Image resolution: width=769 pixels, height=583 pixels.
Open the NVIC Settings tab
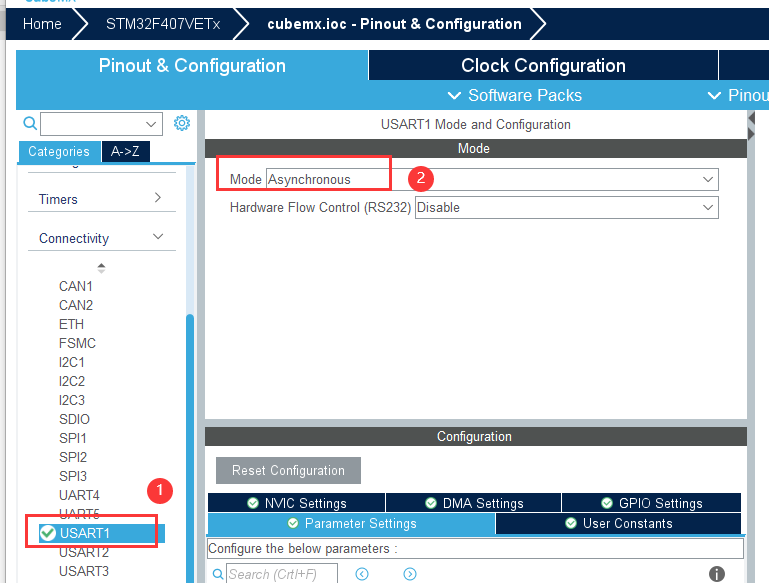(297, 503)
